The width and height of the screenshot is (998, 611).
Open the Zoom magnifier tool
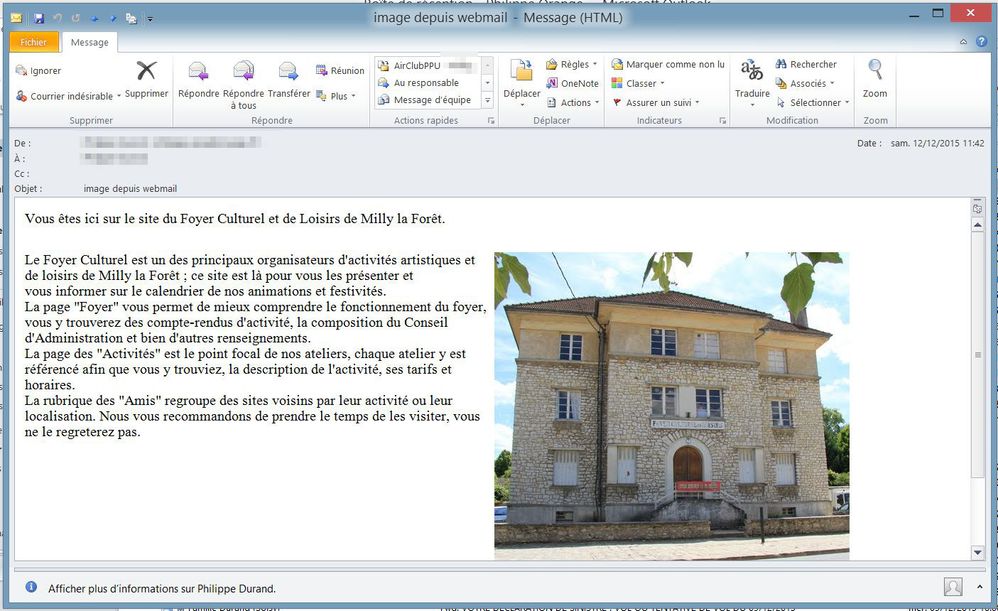click(x=875, y=72)
